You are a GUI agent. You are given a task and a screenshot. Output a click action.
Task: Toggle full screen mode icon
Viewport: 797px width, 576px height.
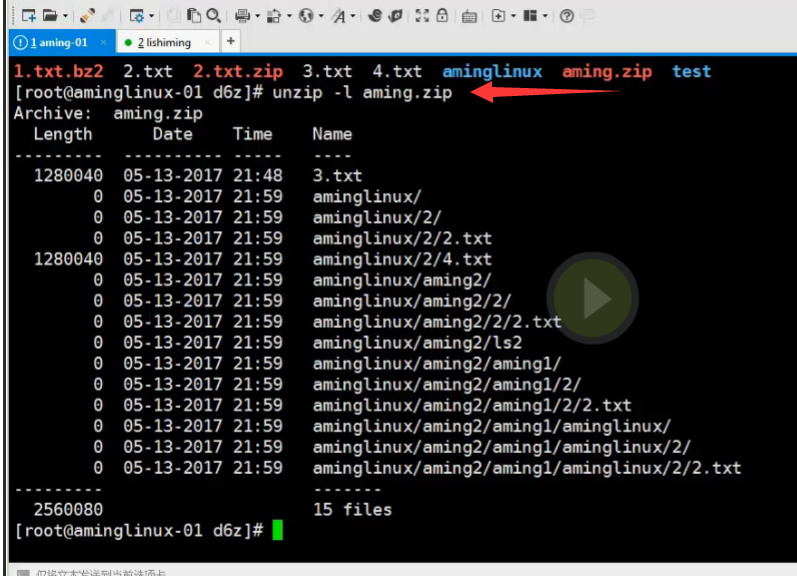point(422,16)
